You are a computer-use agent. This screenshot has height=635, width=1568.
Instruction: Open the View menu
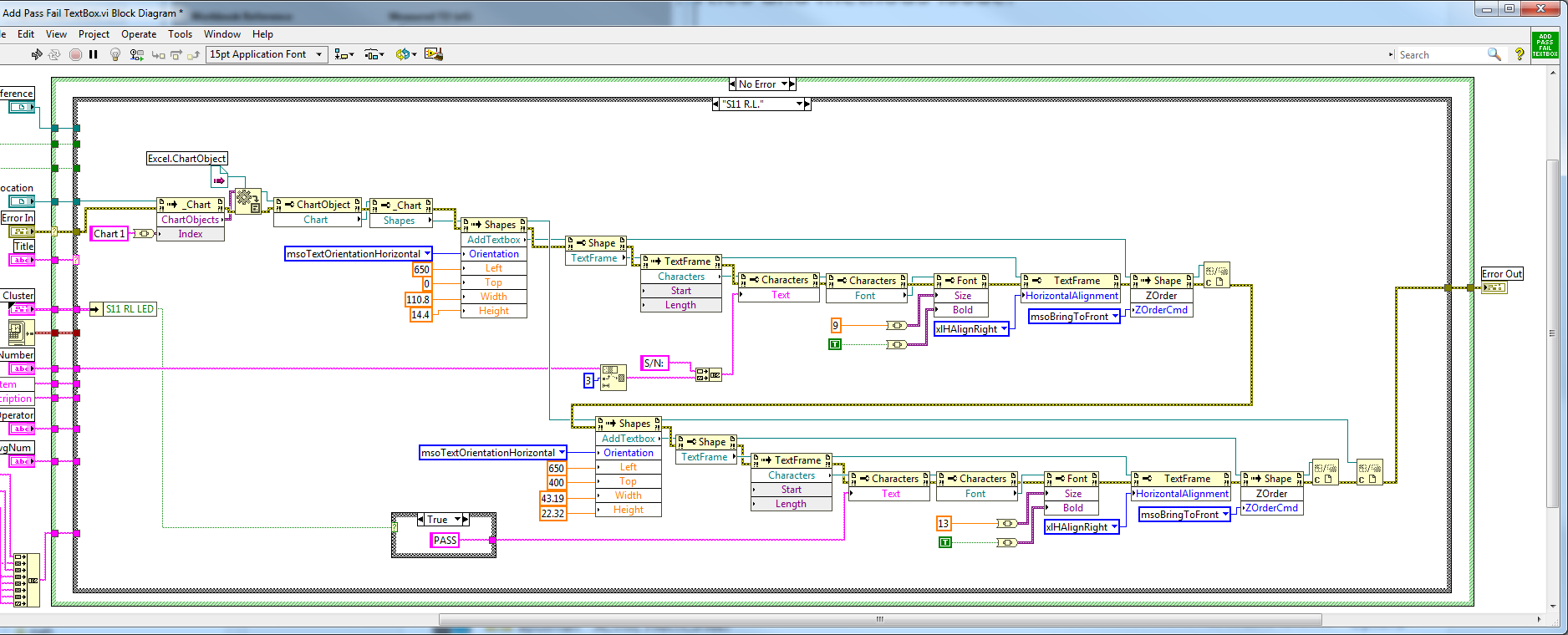pos(56,34)
